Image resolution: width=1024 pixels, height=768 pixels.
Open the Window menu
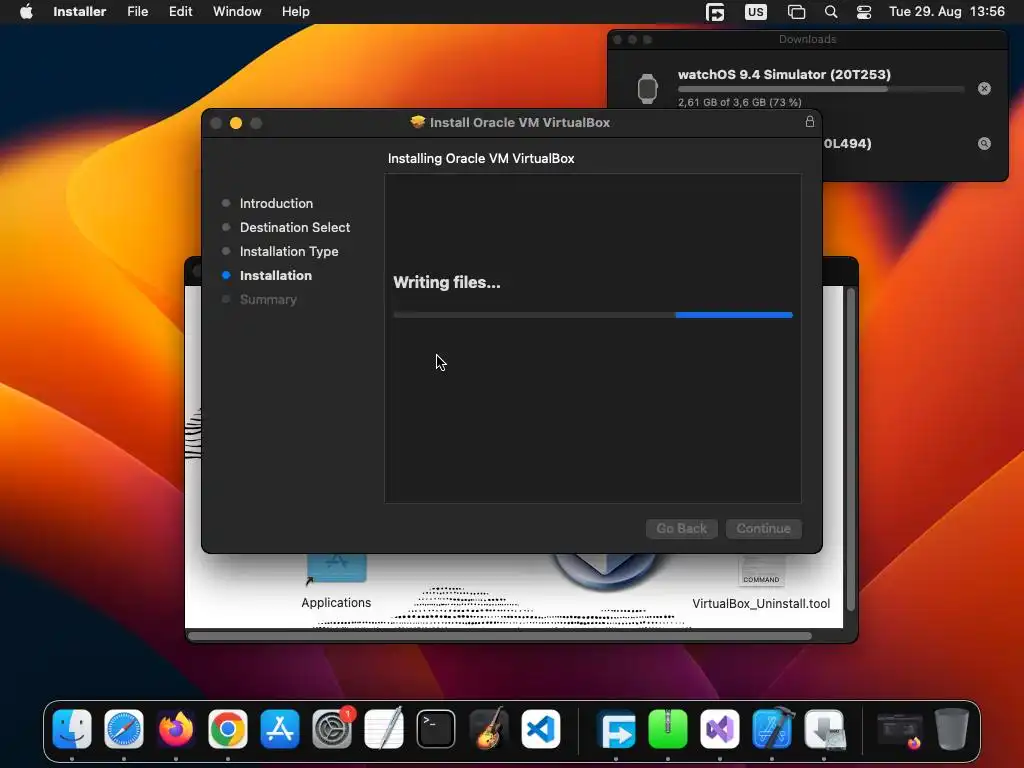(x=237, y=12)
